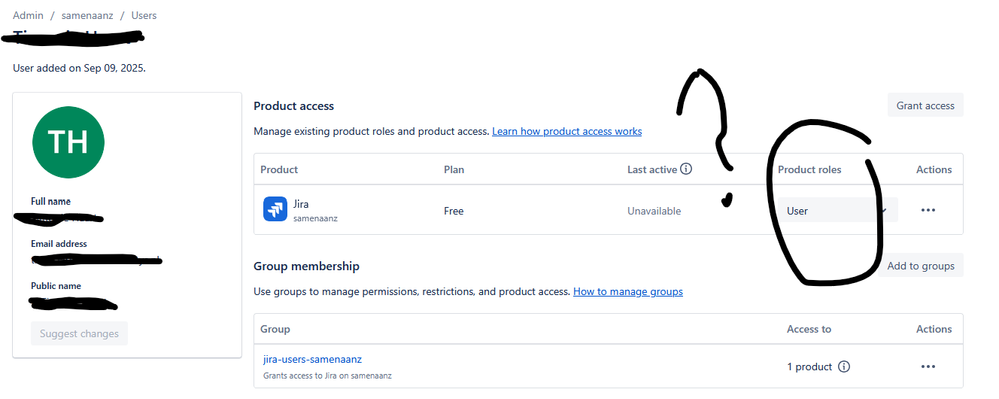Viewport: 999px width, 399px height.
Task: Open Jira row actions ellipsis menu
Action: (928, 210)
